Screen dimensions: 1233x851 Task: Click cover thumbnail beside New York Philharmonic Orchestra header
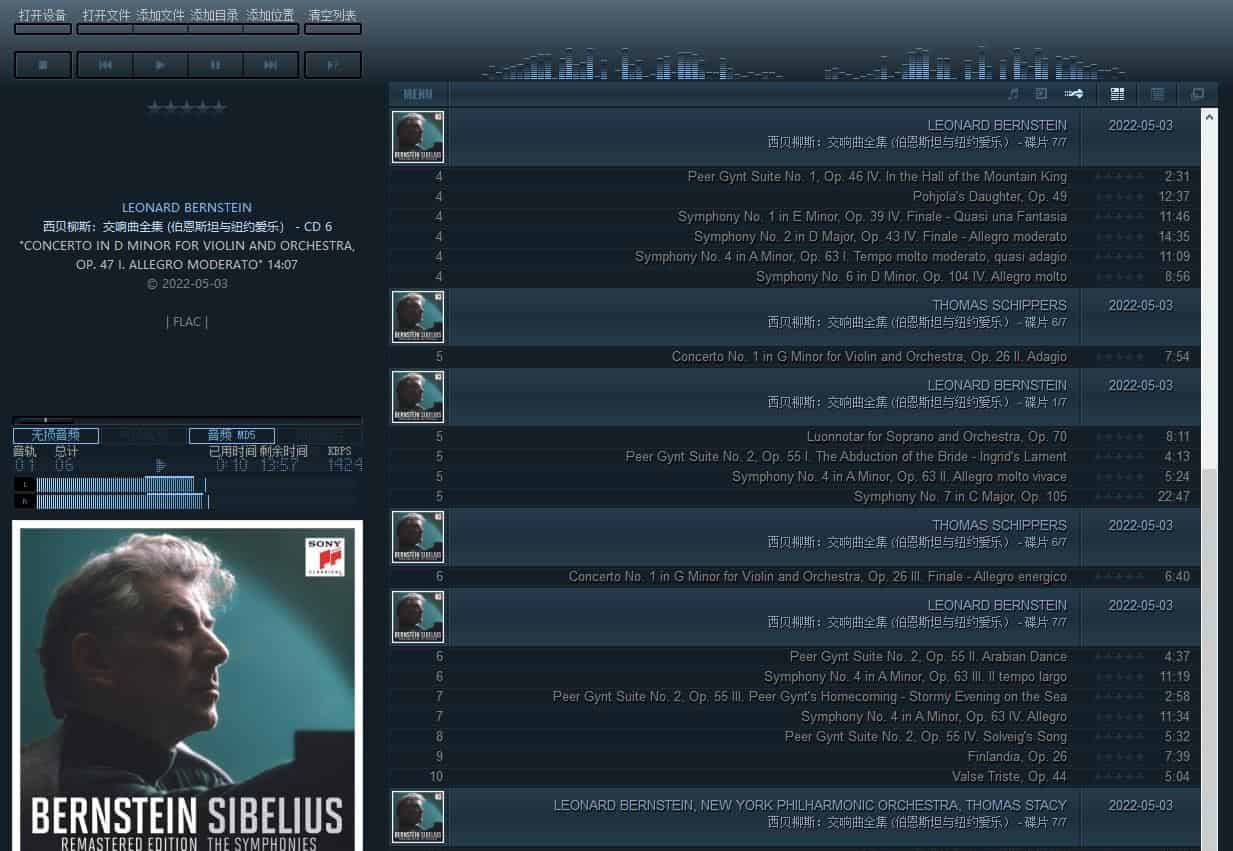(418, 817)
